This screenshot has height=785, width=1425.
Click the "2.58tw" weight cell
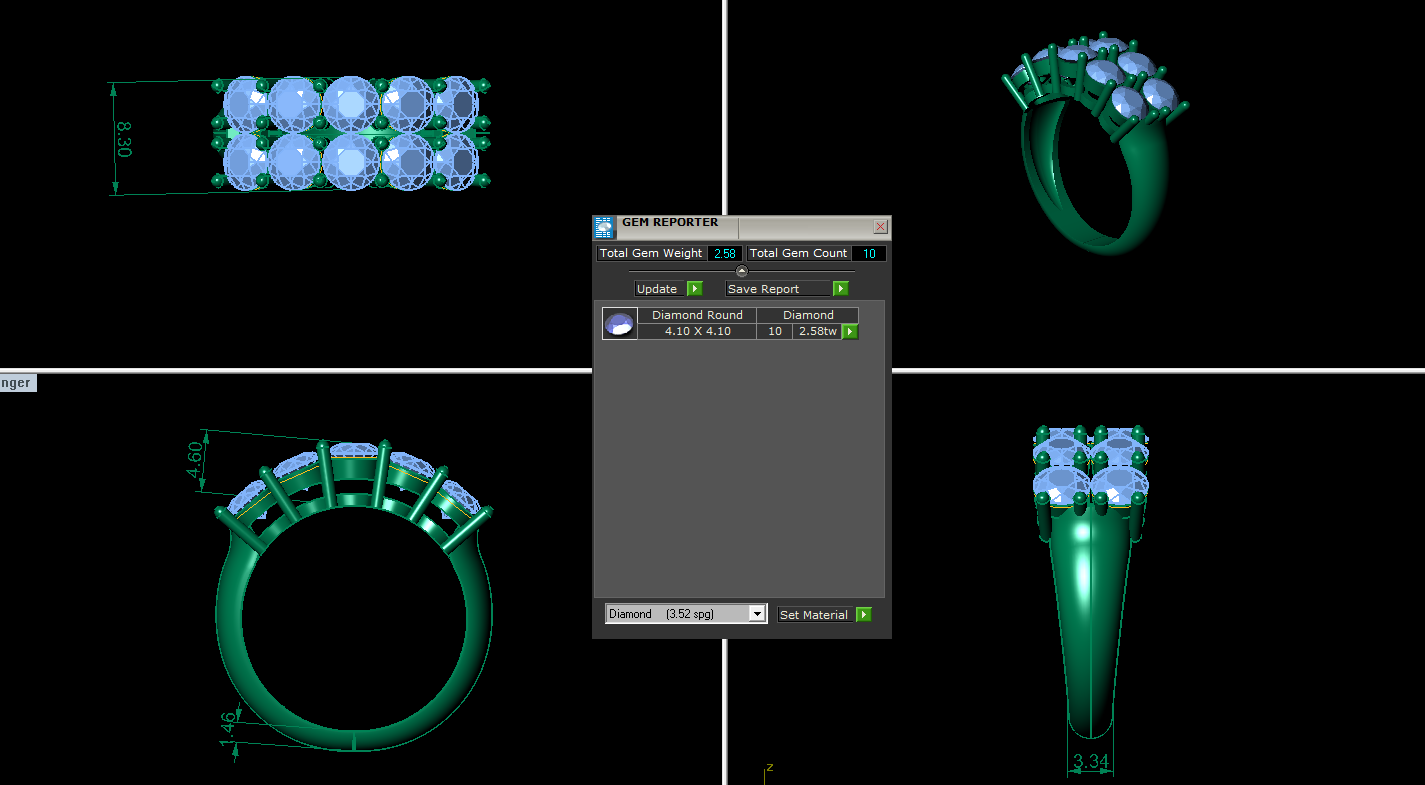tap(817, 331)
